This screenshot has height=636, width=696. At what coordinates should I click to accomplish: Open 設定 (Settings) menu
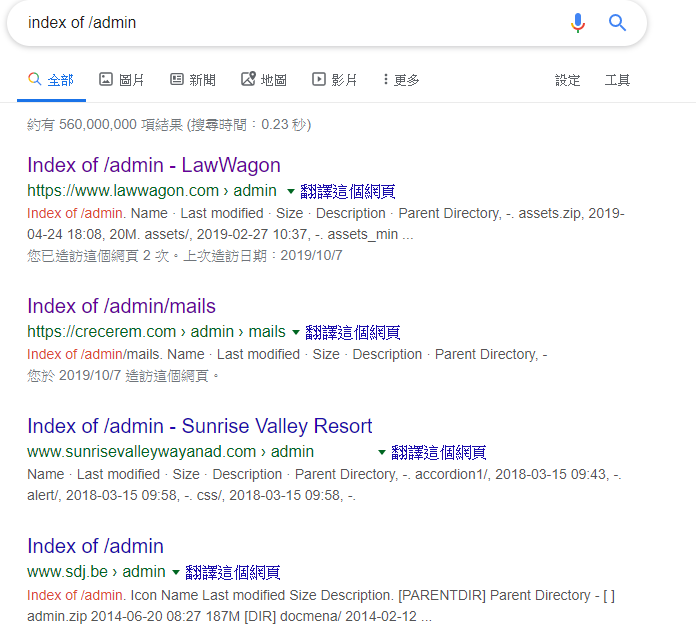click(x=568, y=80)
